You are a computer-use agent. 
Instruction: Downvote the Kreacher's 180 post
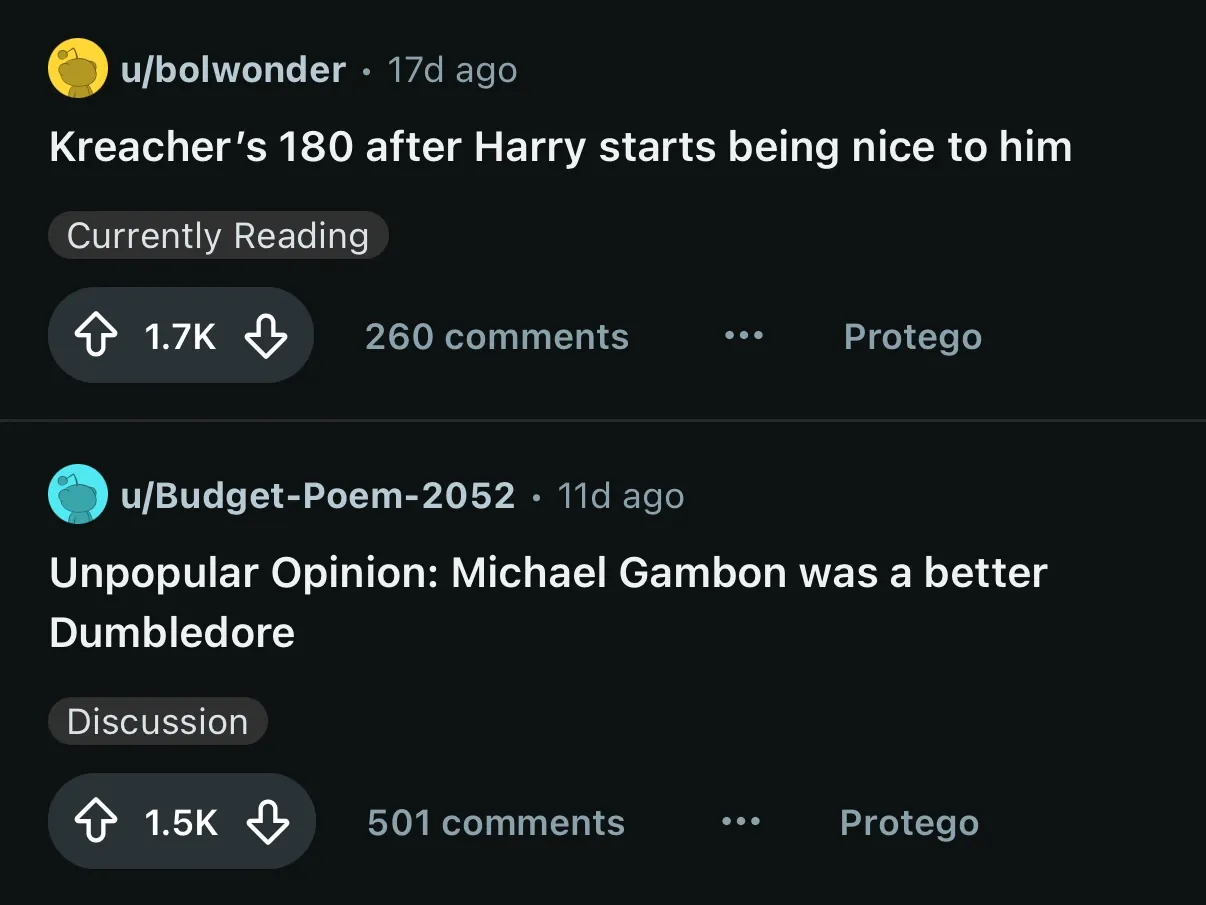point(266,337)
